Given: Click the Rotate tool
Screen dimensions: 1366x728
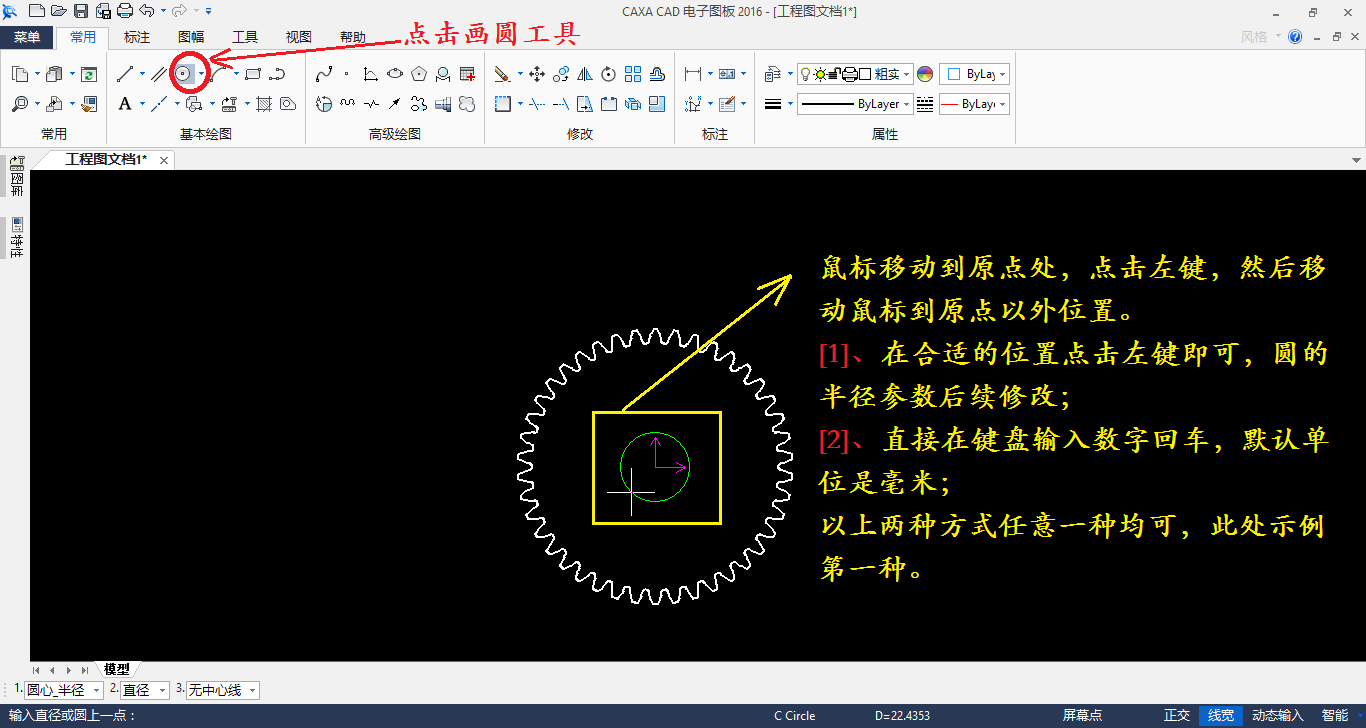Looking at the screenshot, I should 608,74.
